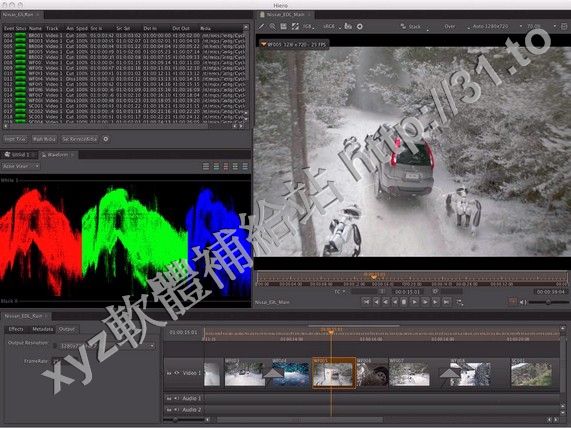
Task: Click the Event column header in spreadsheet
Action: (x=9, y=28)
